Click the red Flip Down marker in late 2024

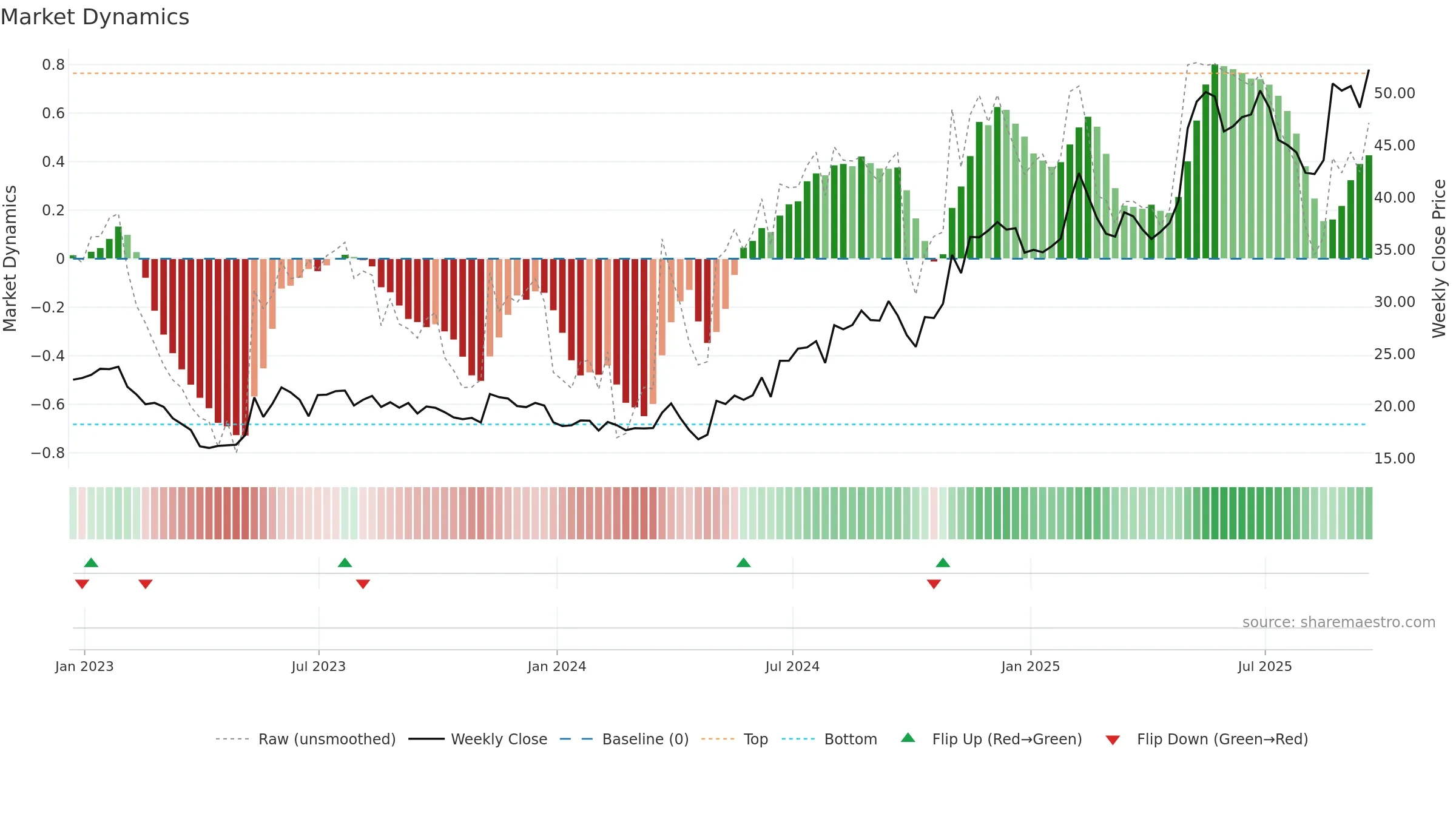(934, 584)
